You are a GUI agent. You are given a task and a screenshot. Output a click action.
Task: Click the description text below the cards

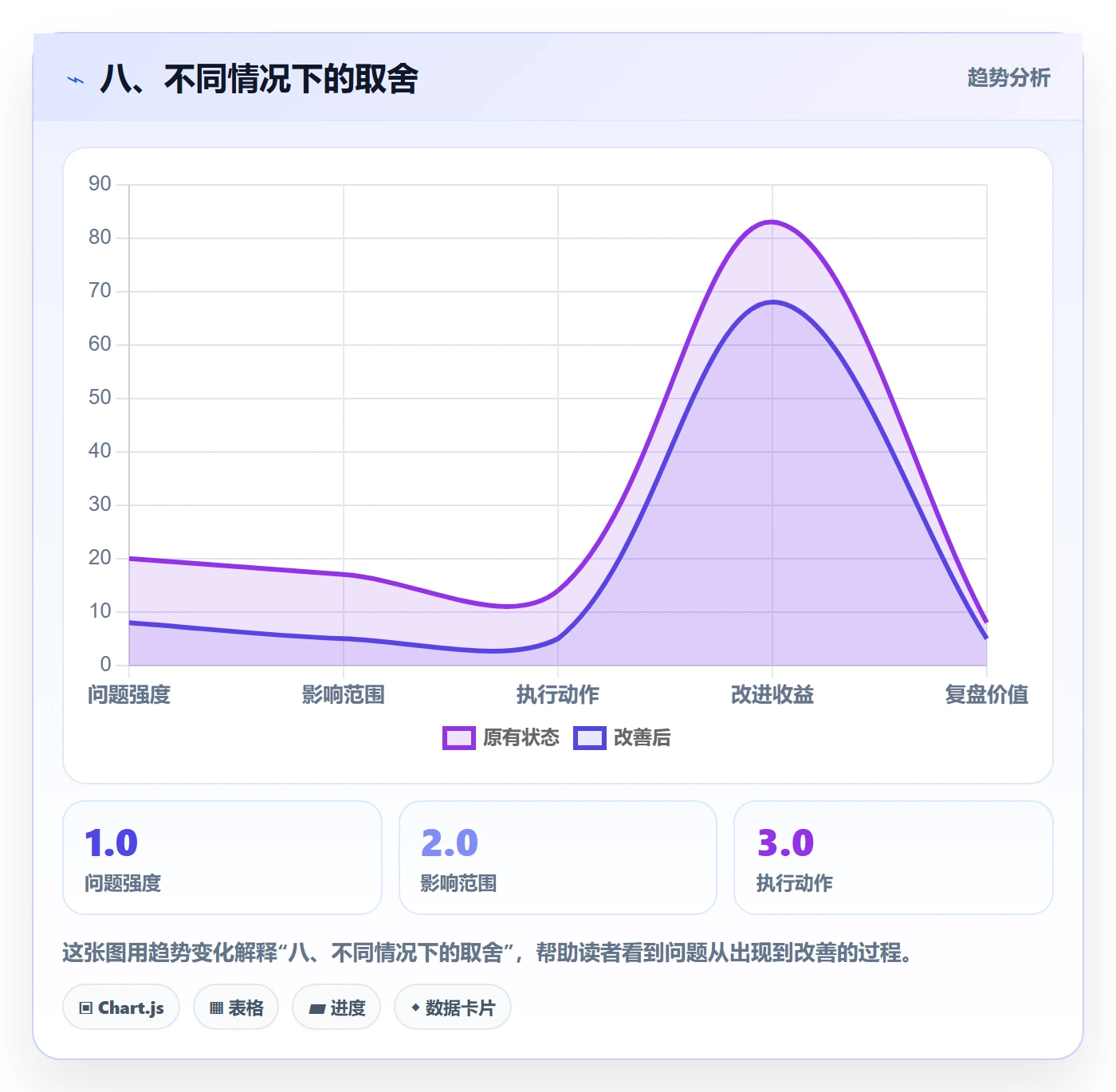[488, 953]
